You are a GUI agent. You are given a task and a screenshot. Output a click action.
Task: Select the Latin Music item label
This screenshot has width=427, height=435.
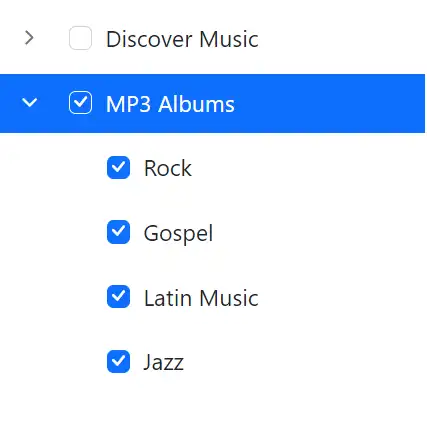pos(201,298)
